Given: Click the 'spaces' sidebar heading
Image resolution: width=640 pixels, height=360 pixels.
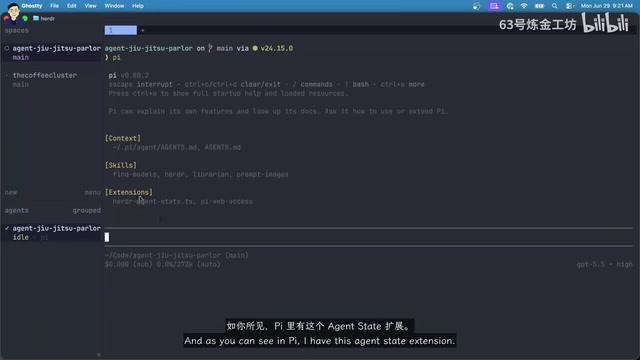Looking at the screenshot, I should pos(17,31).
